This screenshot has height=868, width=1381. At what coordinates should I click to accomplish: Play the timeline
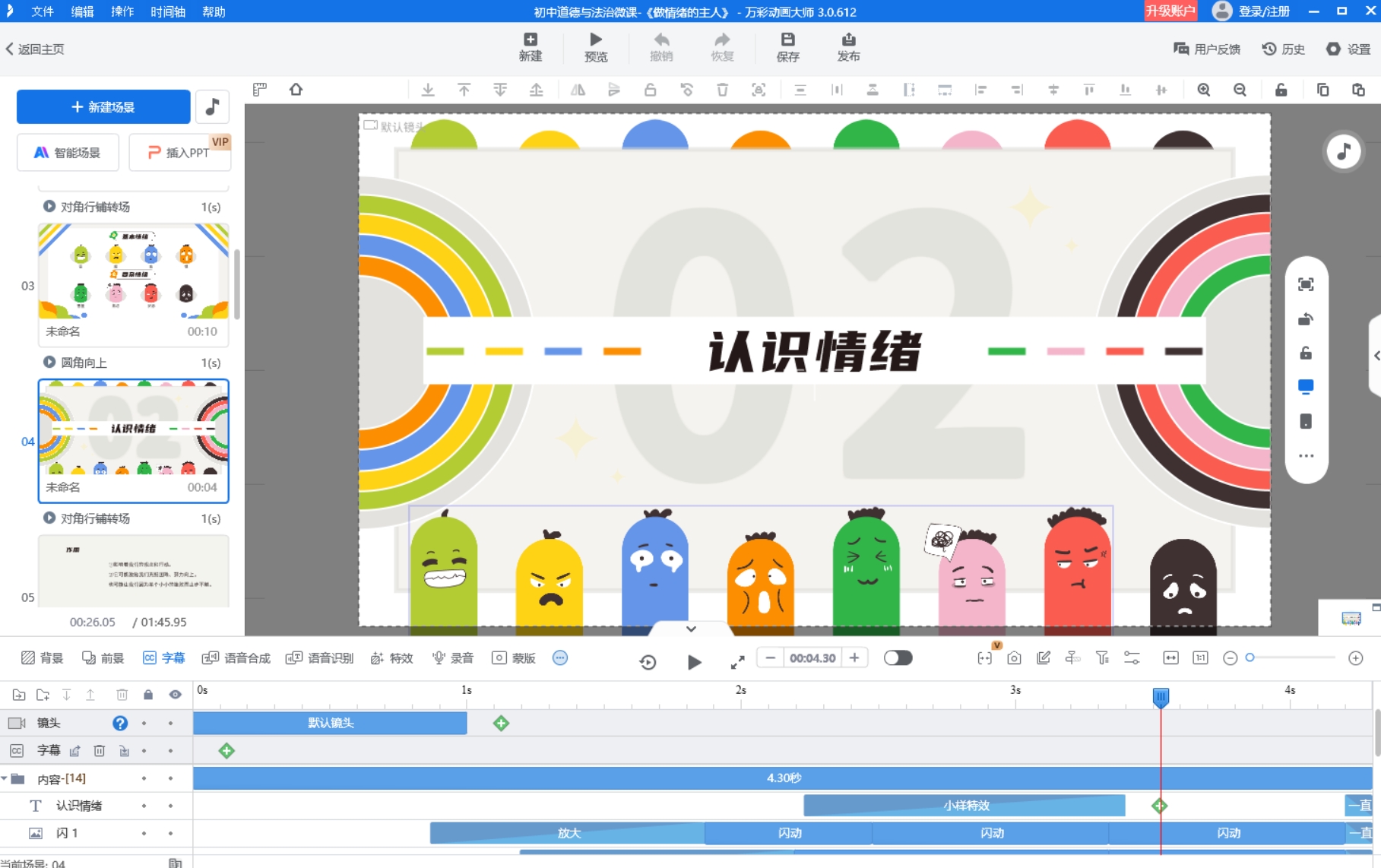(694, 662)
